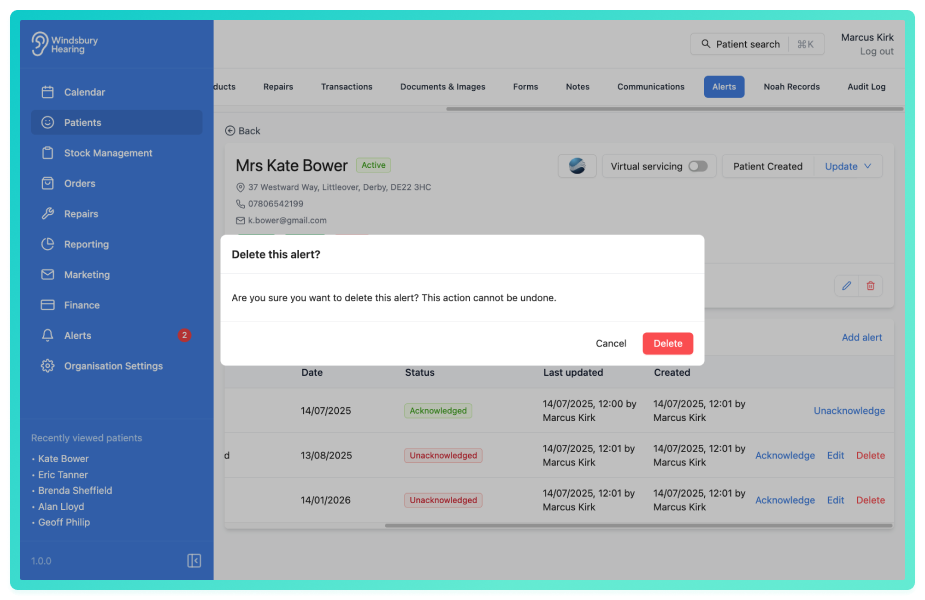Collapse the sidebar with the panel icon
925x600 pixels.
pyautogui.click(x=194, y=560)
